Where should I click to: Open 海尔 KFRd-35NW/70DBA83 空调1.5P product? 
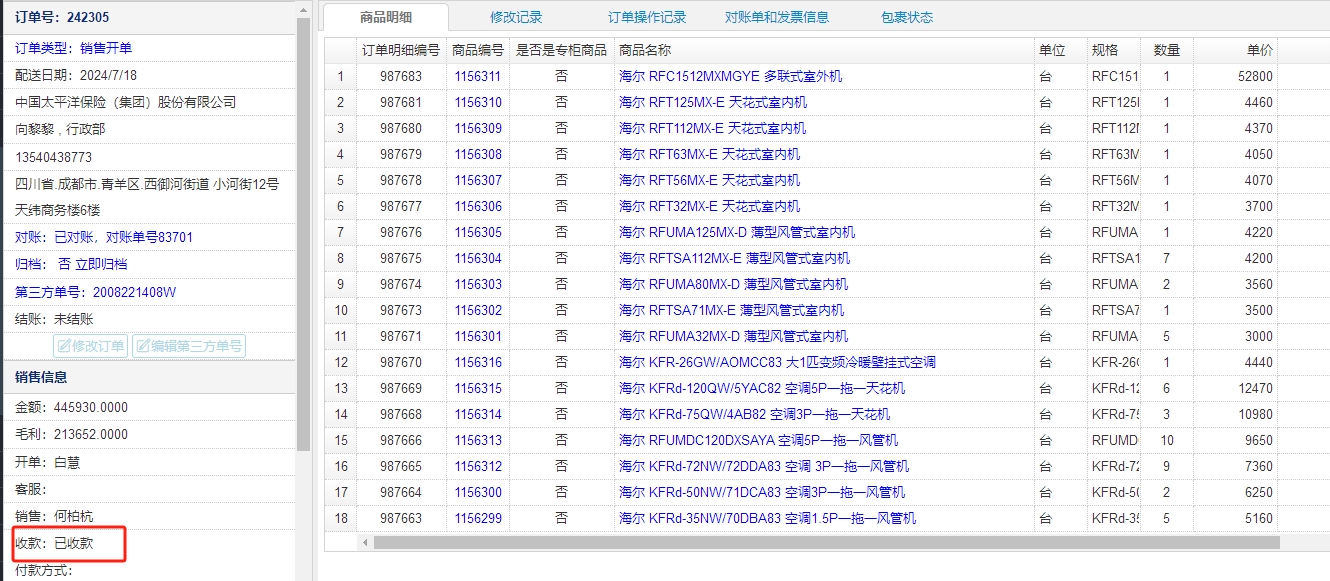click(x=767, y=518)
